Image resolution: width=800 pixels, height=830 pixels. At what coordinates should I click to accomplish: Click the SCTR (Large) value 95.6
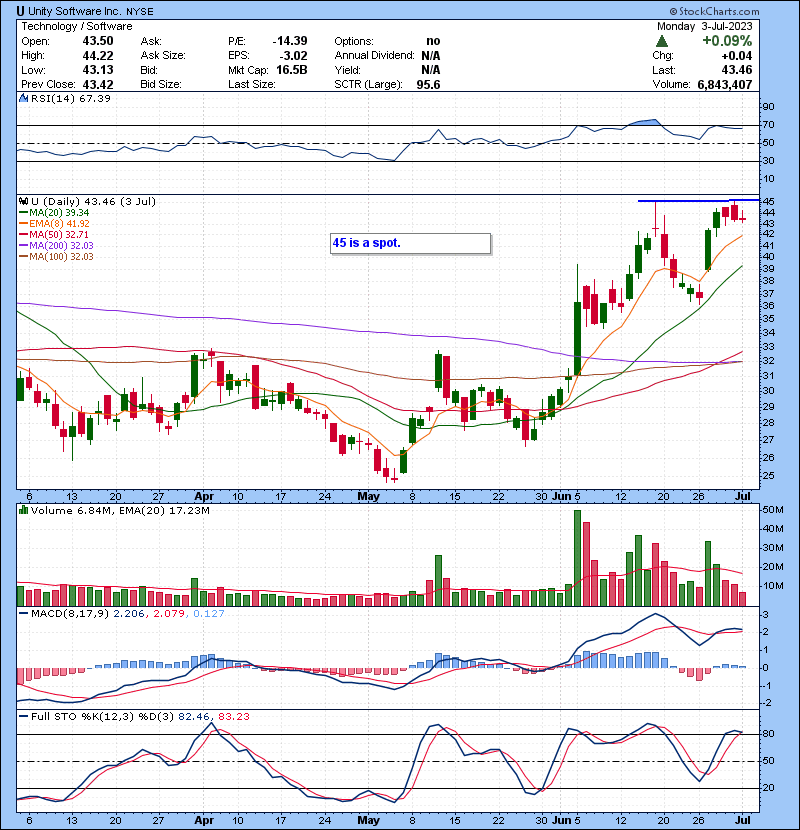(428, 84)
